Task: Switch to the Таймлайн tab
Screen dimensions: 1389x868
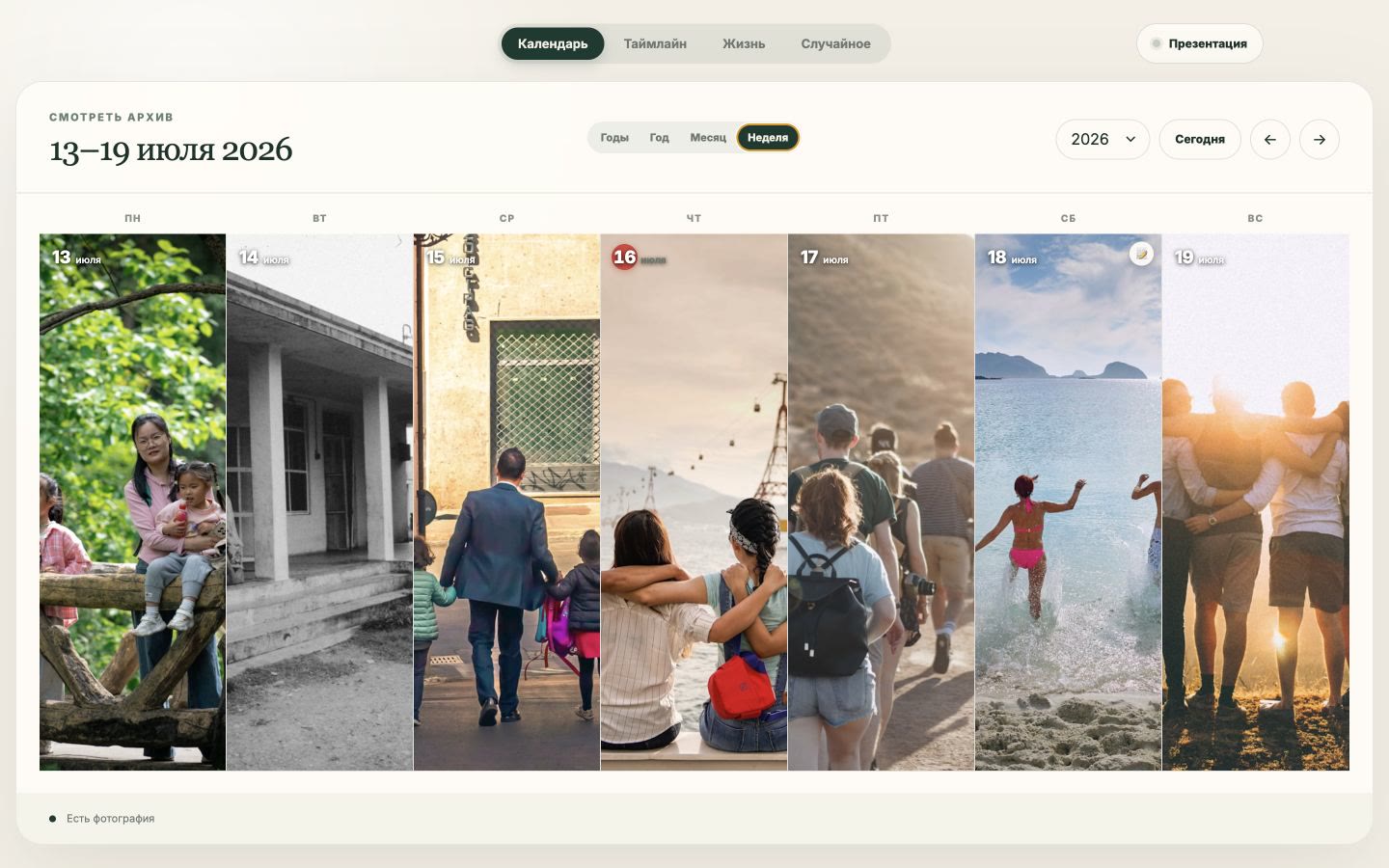Action: click(x=655, y=43)
